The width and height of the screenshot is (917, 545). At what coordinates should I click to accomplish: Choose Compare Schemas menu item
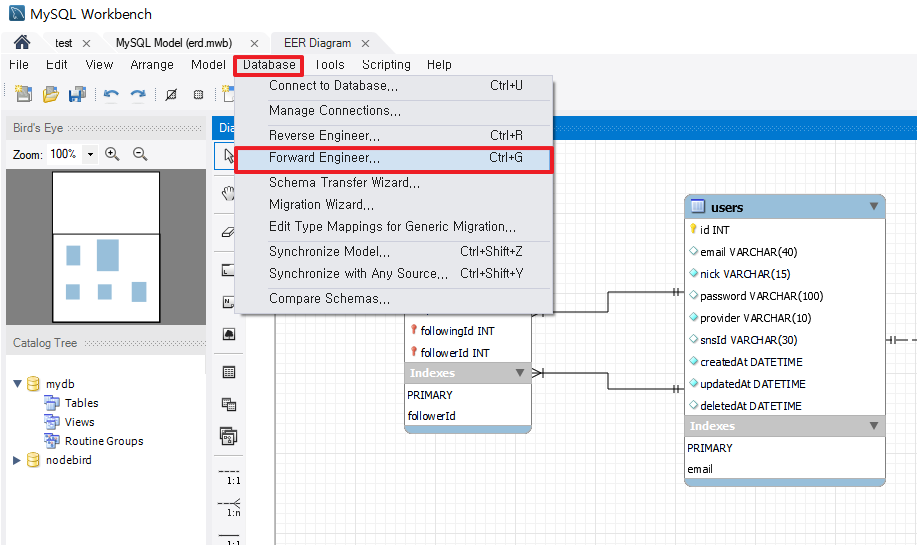(x=393, y=299)
